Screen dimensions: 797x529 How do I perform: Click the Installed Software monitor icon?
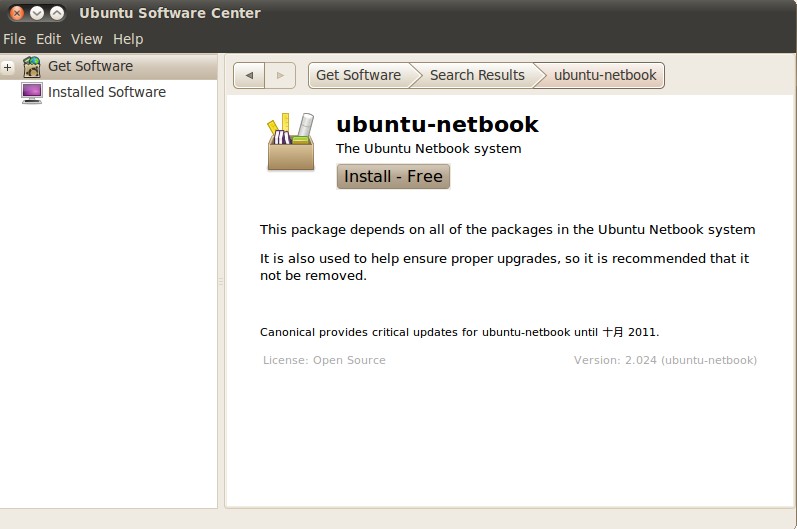pos(32,92)
